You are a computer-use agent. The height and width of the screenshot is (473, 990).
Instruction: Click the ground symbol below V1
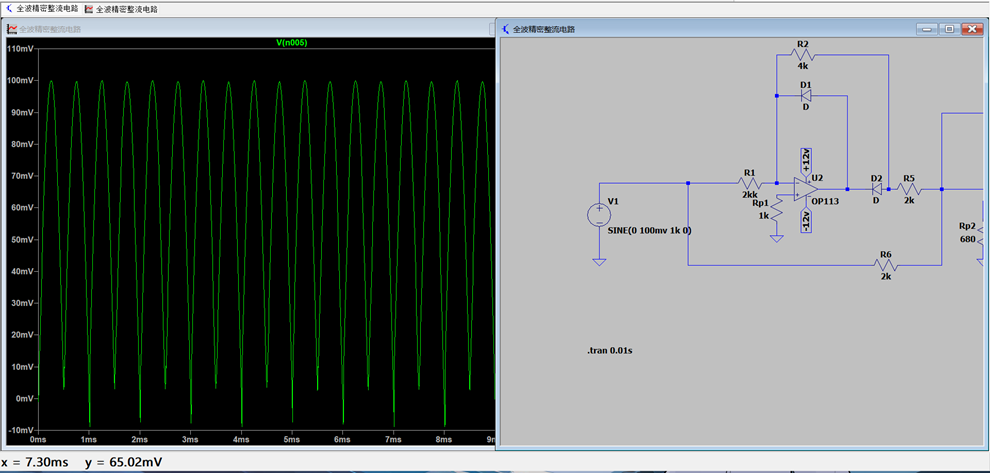click(599, 261)
